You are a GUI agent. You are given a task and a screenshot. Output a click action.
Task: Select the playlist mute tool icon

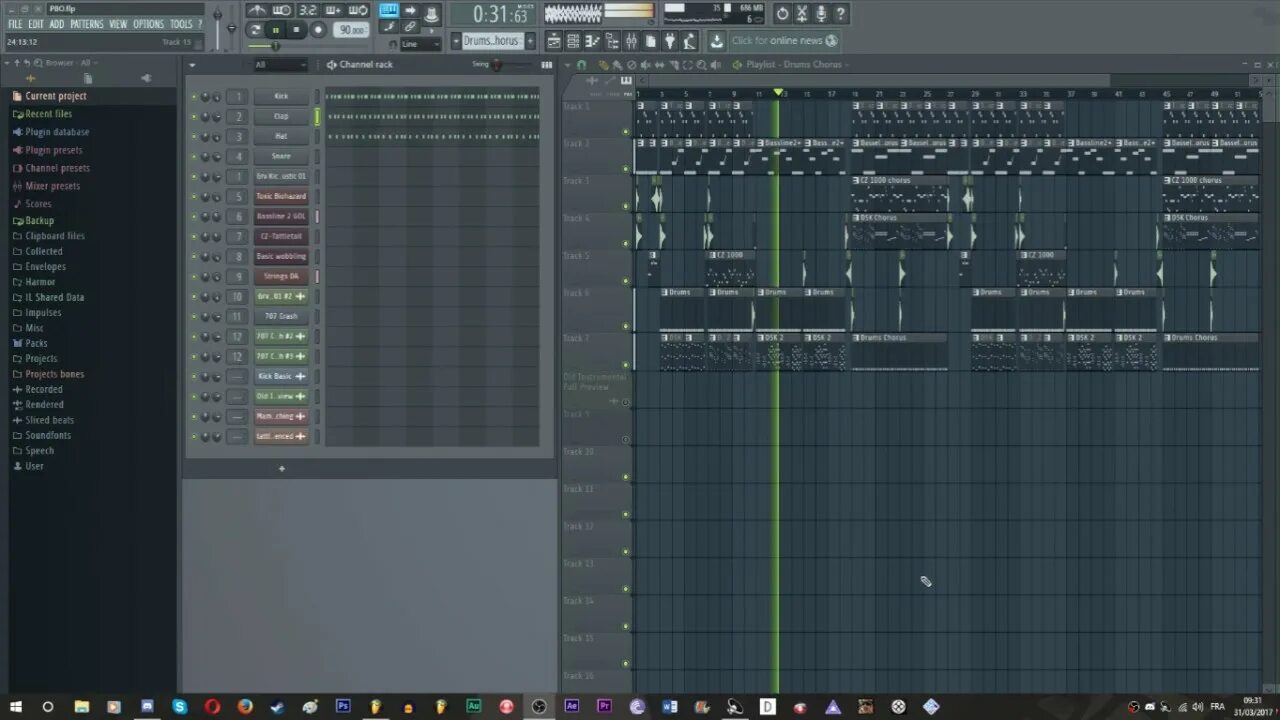[x=644, y=65]
